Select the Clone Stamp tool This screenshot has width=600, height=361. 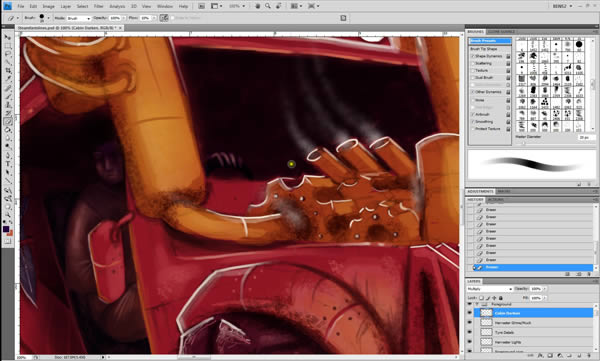tap(8, 105)
